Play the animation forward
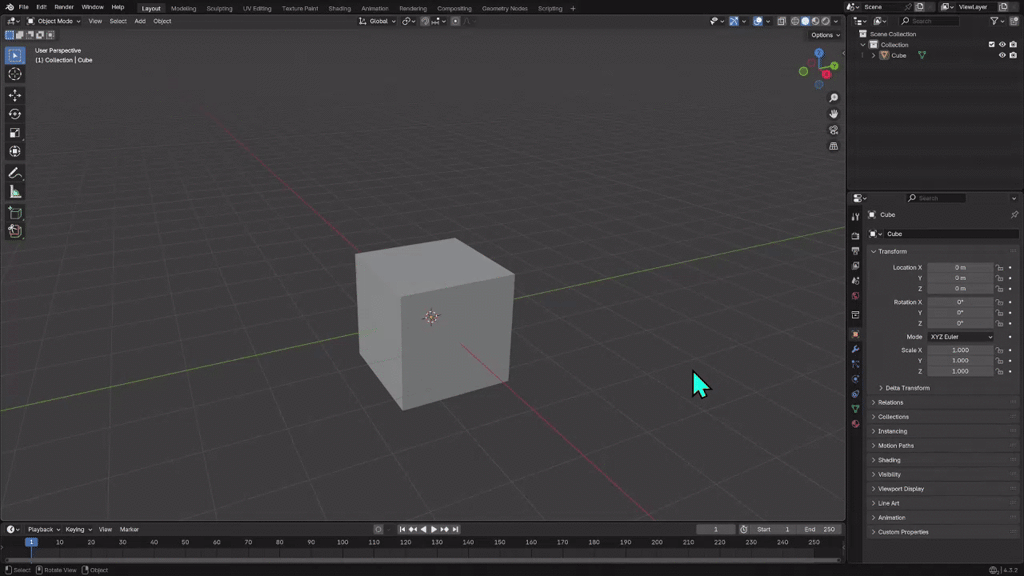Screen dimensions: 1024x576 [434, 530]
